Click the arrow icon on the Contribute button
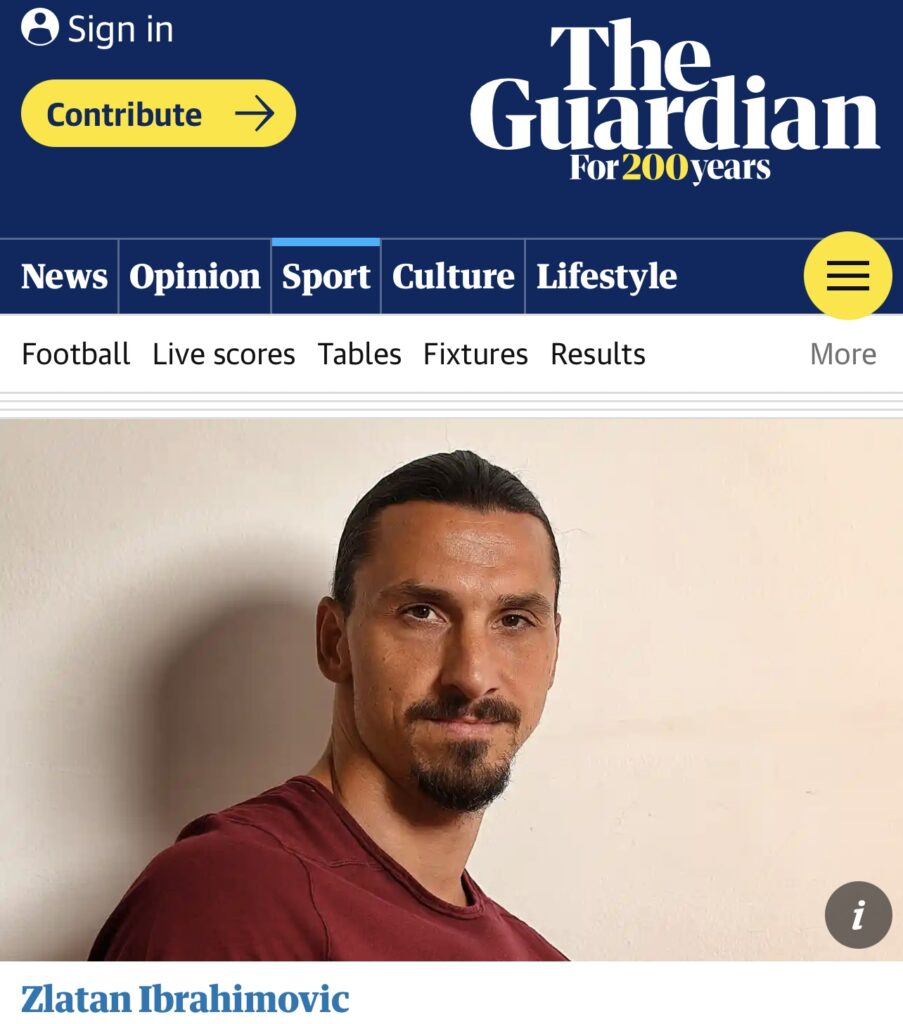The height and width of the screenshot is (1024, 903). point(255,114)
